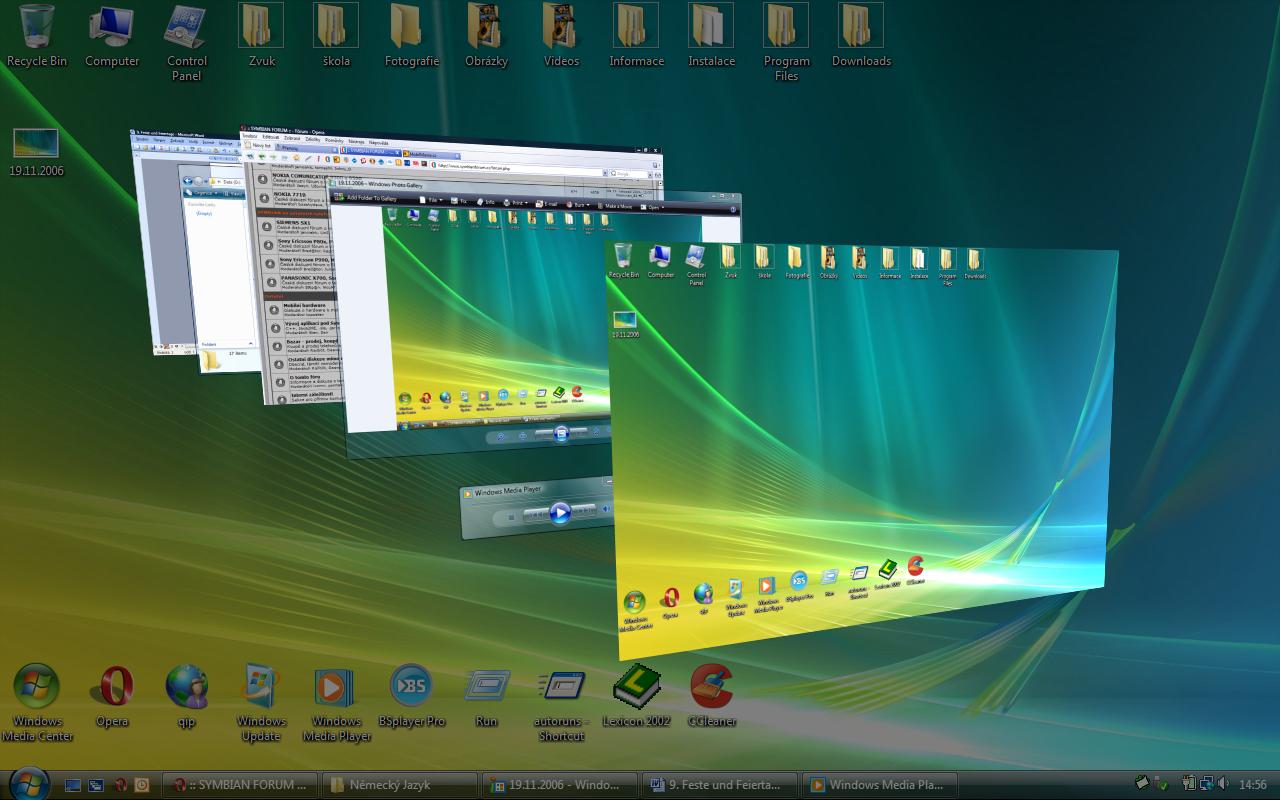
Task: Click Switch between windows Quick Launch icon
Action: tap(96, 785)
